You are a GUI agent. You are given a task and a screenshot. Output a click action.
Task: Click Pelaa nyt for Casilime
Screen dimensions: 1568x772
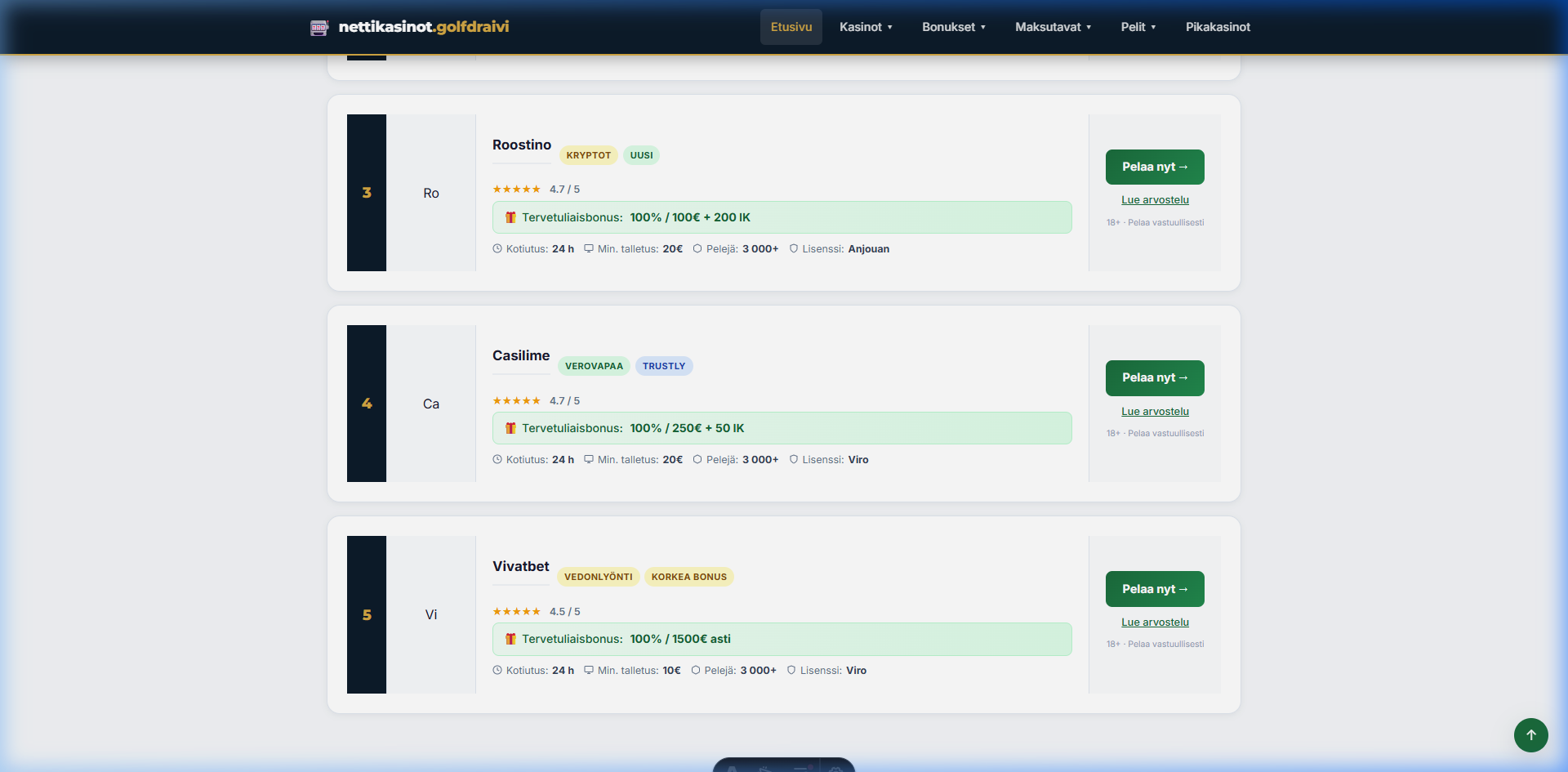tap(1155, 377)
